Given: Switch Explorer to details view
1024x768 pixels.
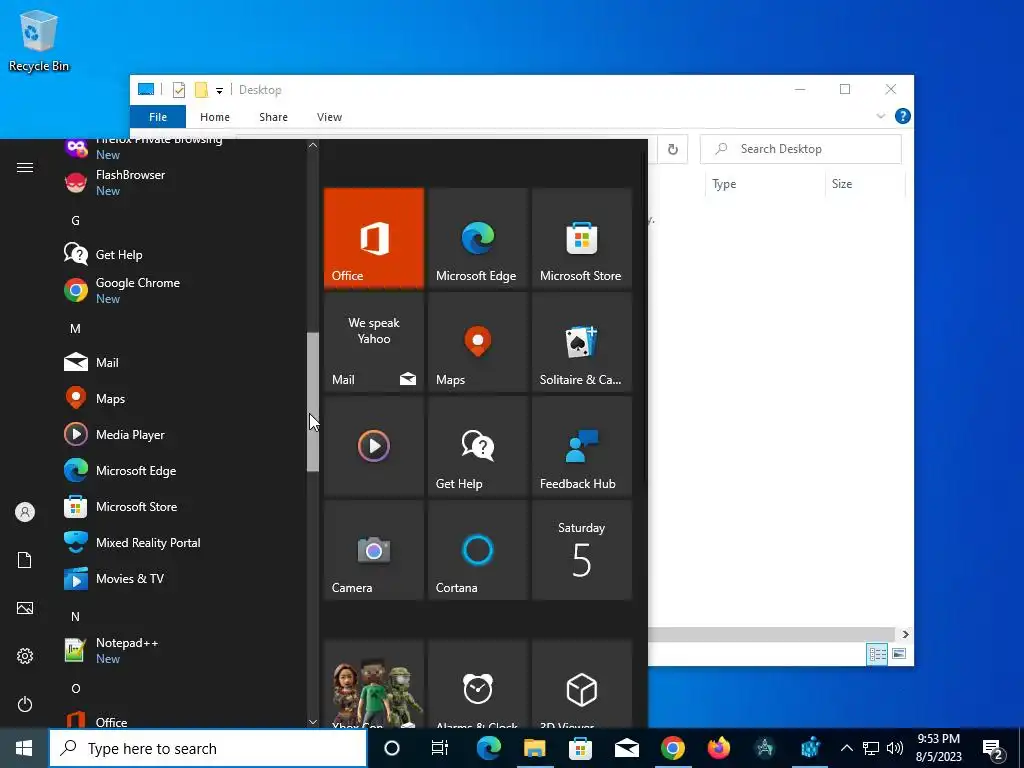Looking at the screenshot, I should pyautogui.click(x=877, y=654).
